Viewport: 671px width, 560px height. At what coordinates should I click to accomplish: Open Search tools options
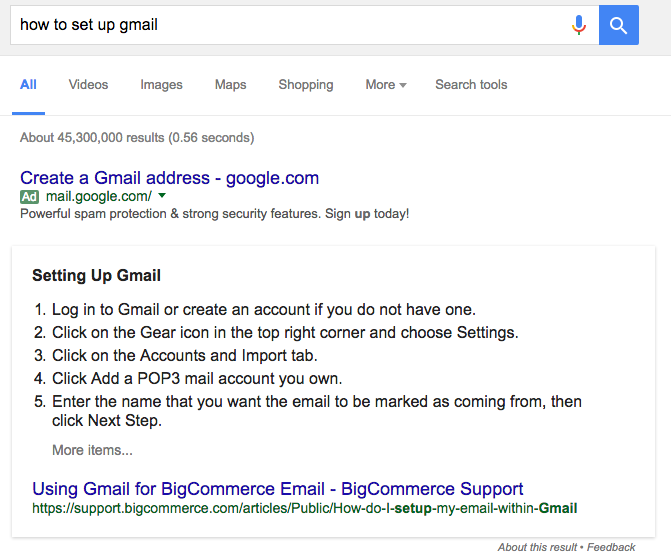pos(471,85)
